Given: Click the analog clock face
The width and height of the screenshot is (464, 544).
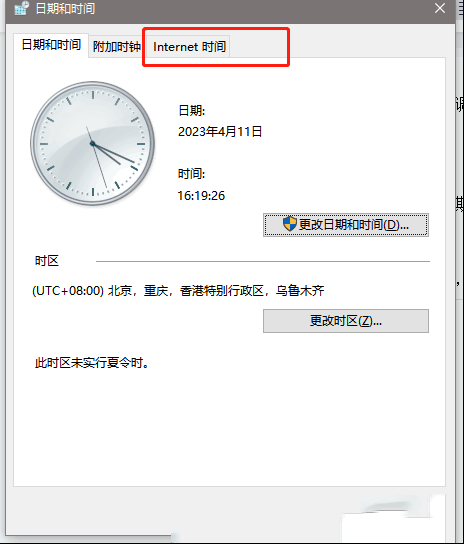Looking at the screenshot, I should tap(93, 143).
